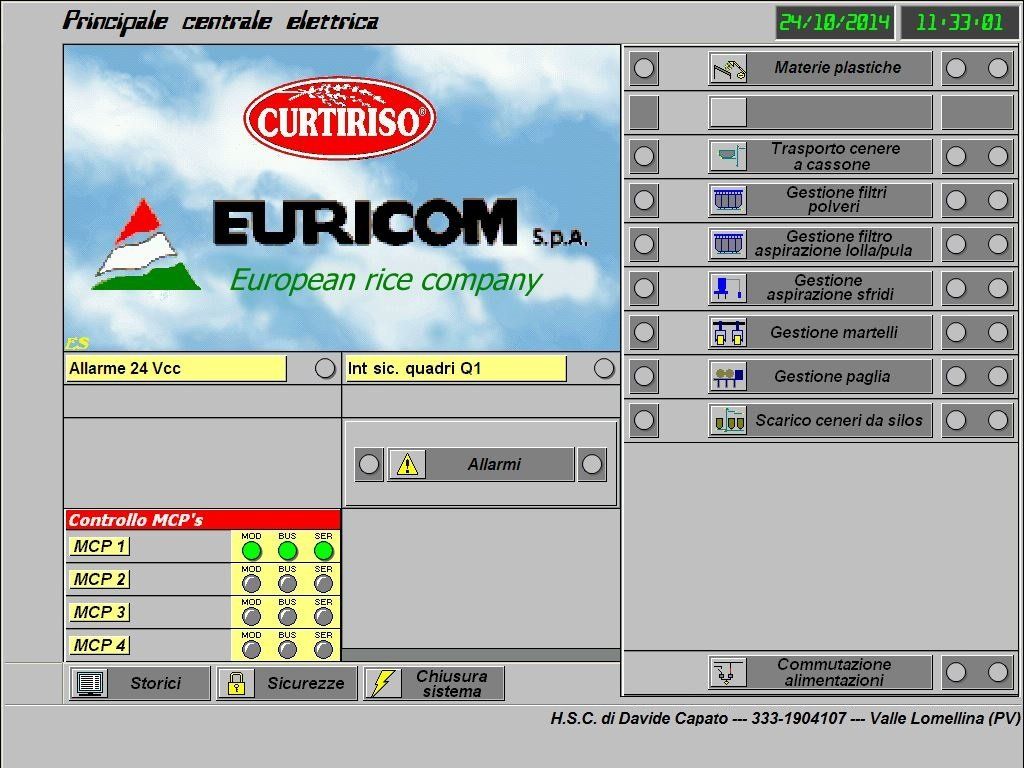Click the Allarme 24 Vcc yellow label
Screen dimensions: 1024x768
point(176,368)
